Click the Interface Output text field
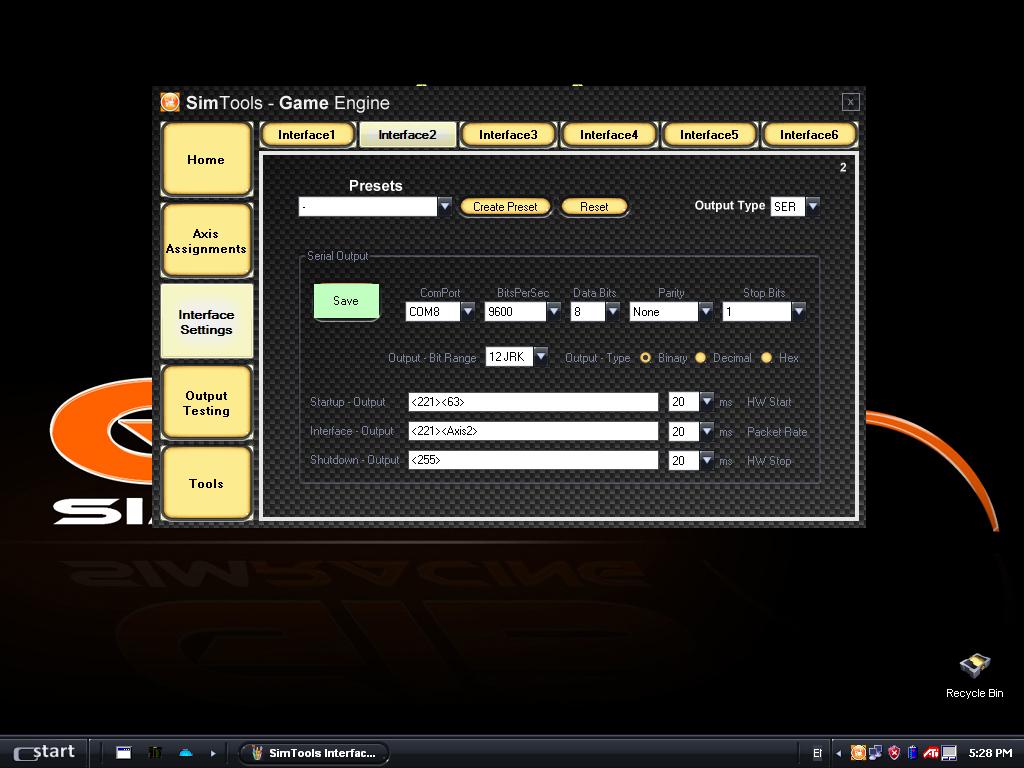The width and height of the screenshot is (1024, 768). click(x=533, y=431)
